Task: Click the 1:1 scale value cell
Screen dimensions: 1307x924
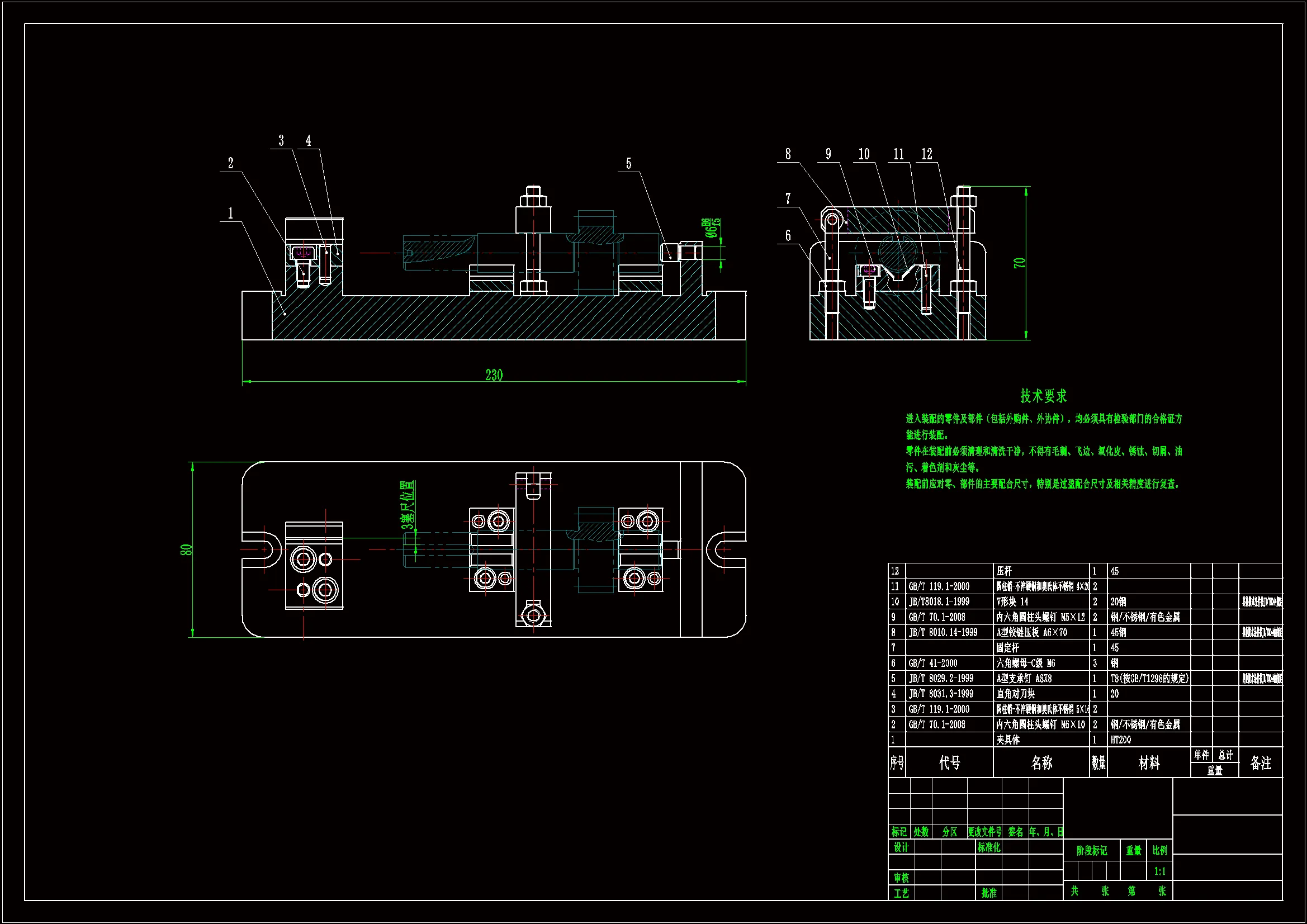Action: [1159, 871]
